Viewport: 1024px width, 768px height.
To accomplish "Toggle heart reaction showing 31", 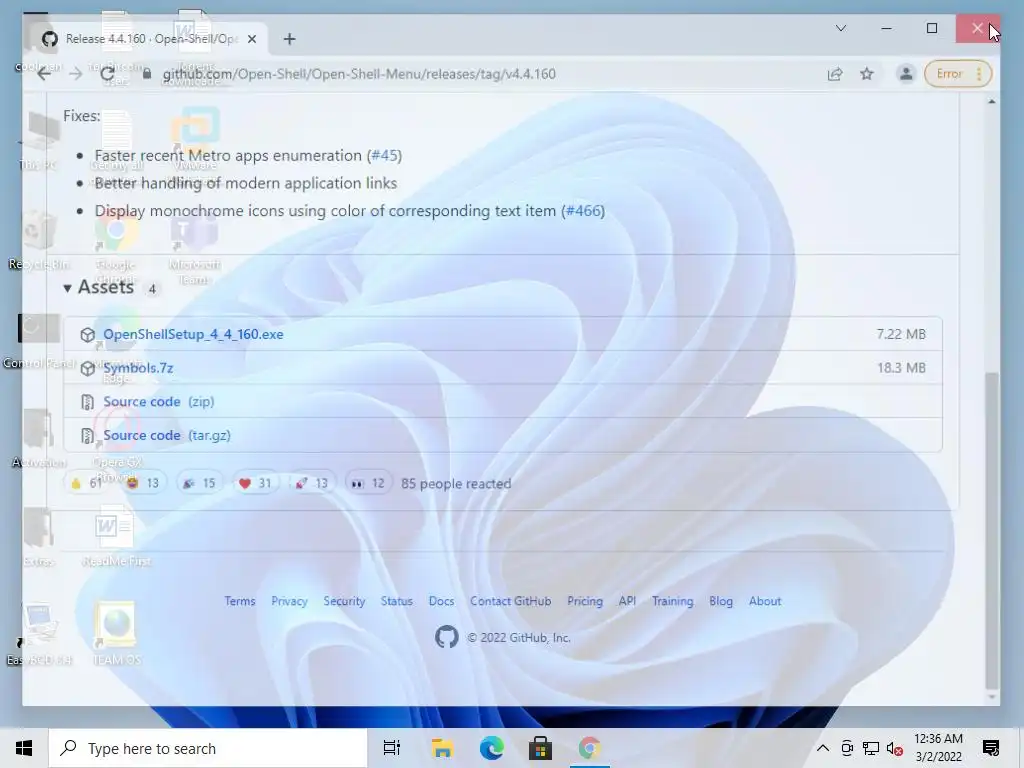I will [x=255, y=483].
